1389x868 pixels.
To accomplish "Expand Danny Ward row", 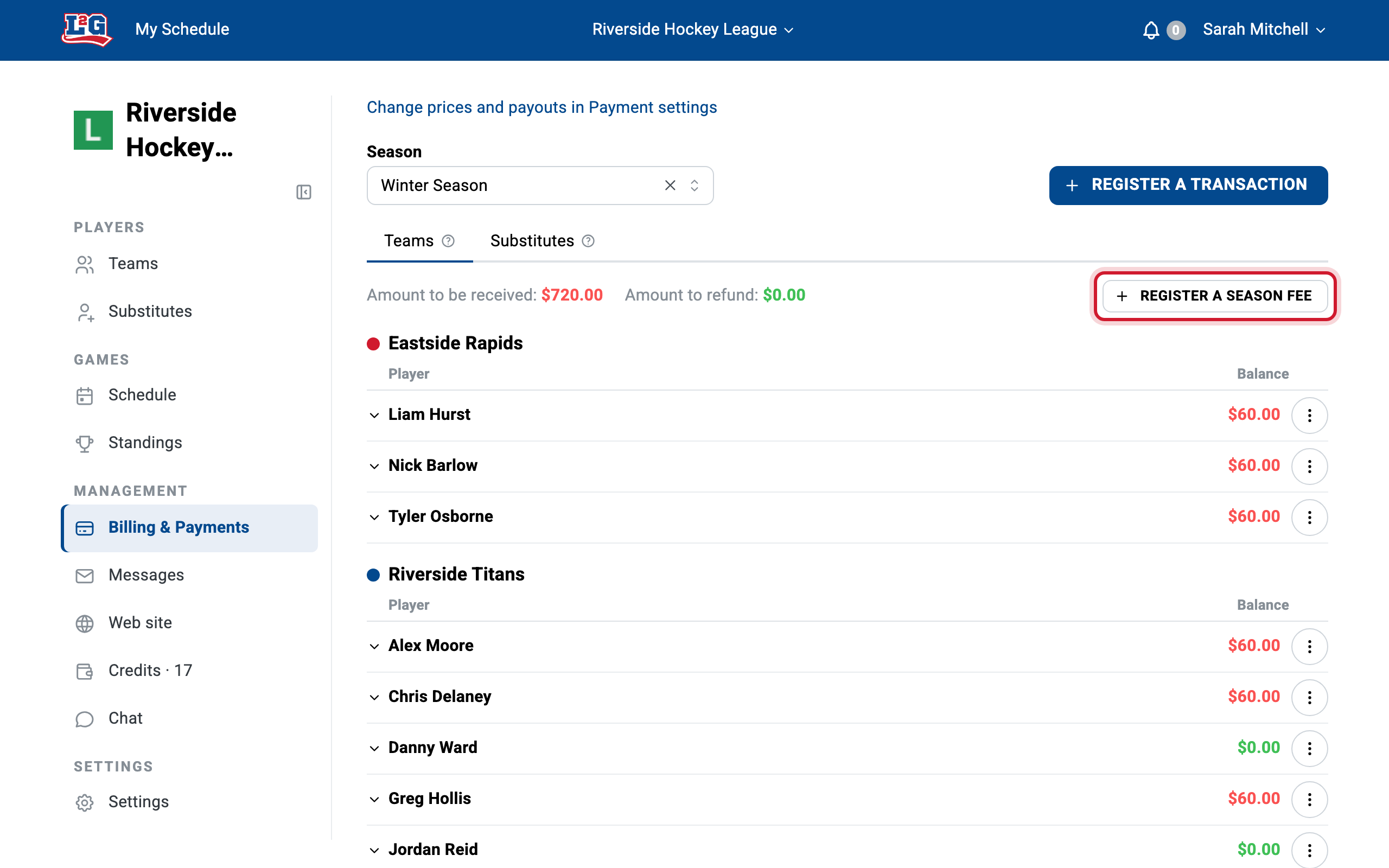I will pos(374,749).
